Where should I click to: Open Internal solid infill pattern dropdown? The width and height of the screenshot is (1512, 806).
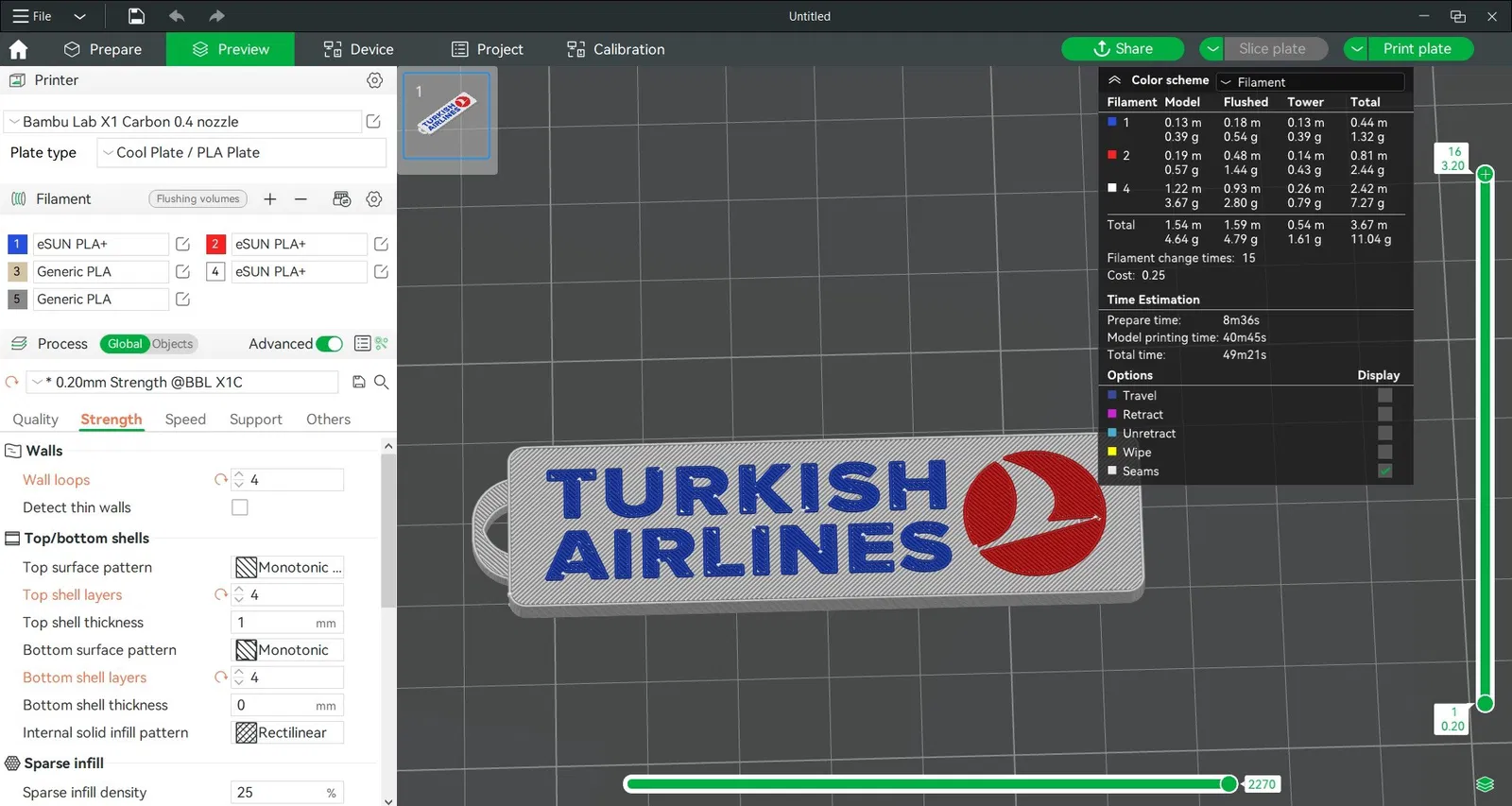pos(287,732)
